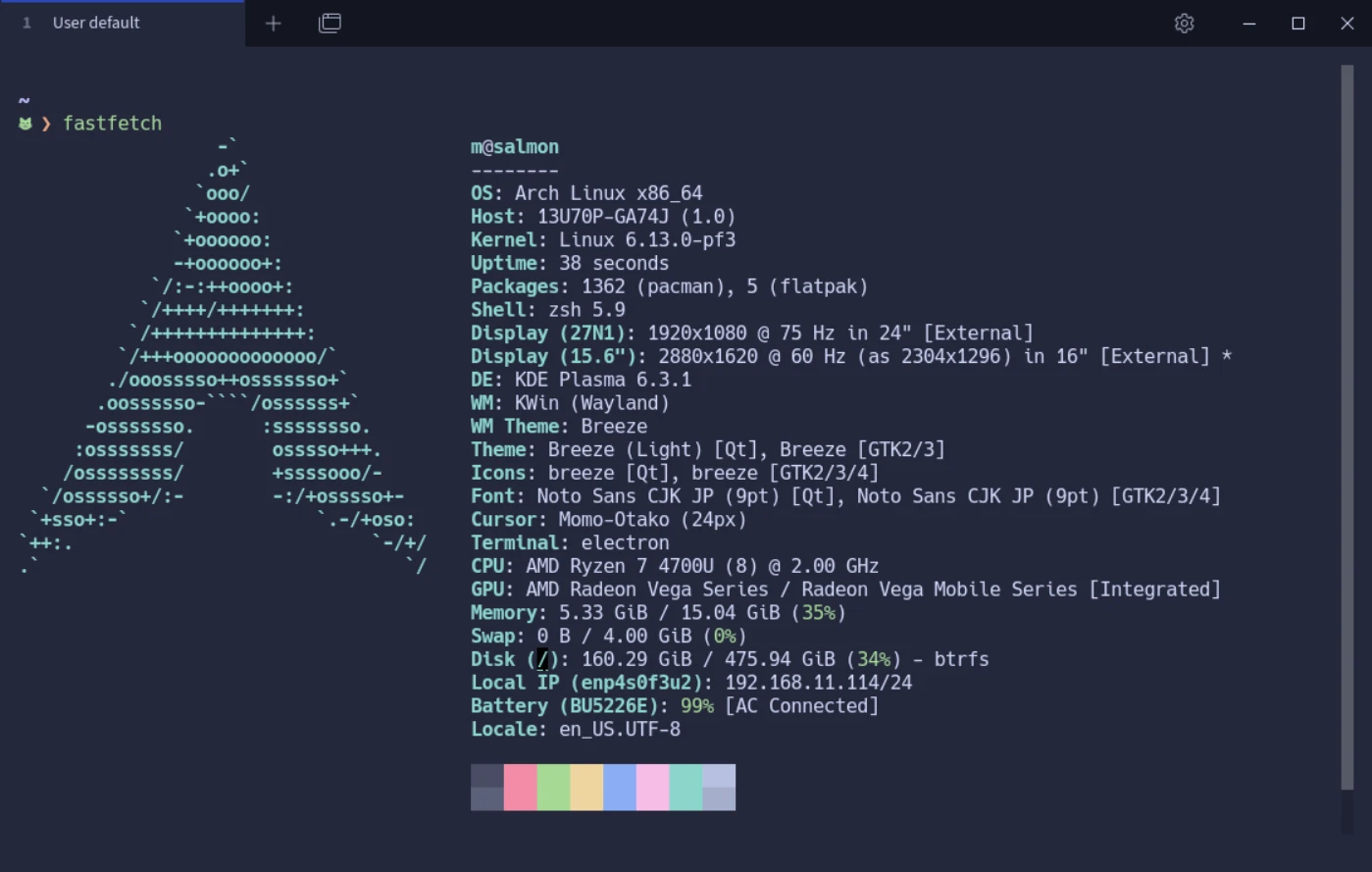Click the green color block
Viewport: 1372px width, 872px height.
click(x=554, y=788)
